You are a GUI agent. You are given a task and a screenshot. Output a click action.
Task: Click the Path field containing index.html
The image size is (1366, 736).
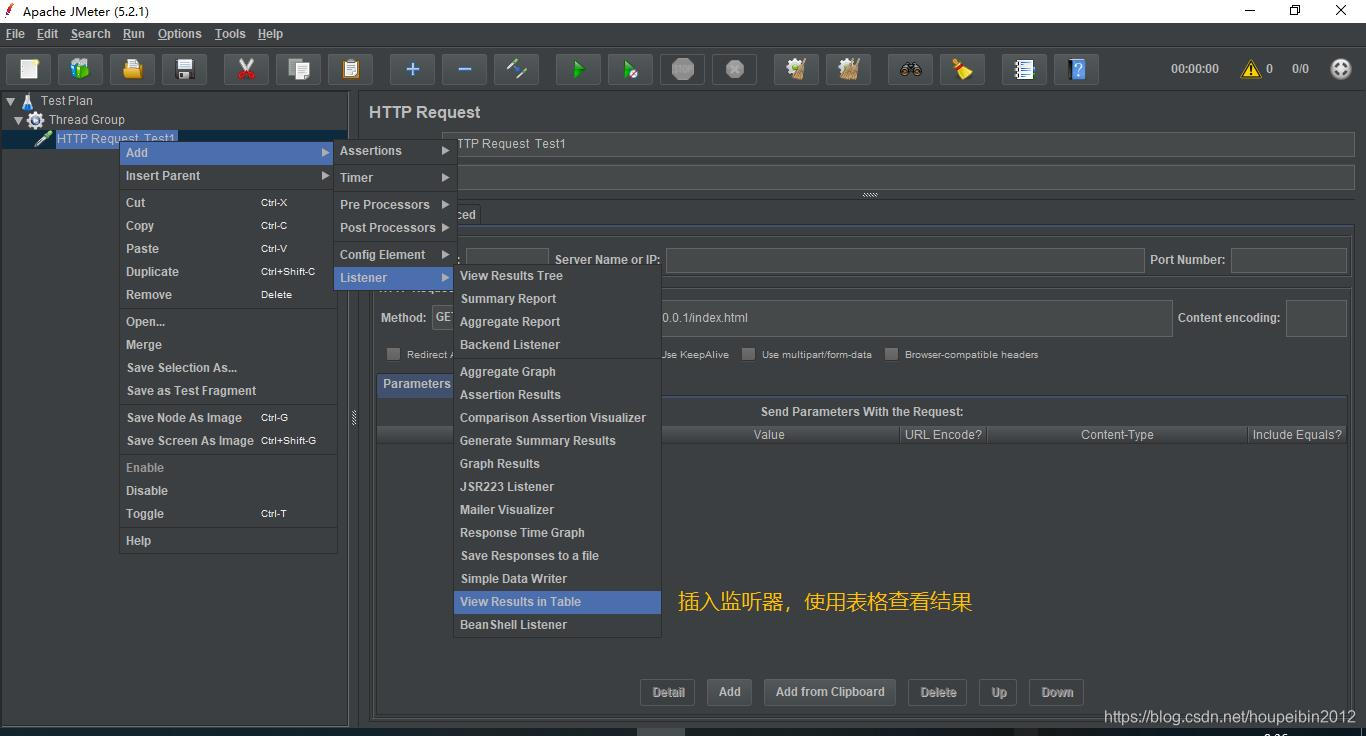click(x=915, y=318)
